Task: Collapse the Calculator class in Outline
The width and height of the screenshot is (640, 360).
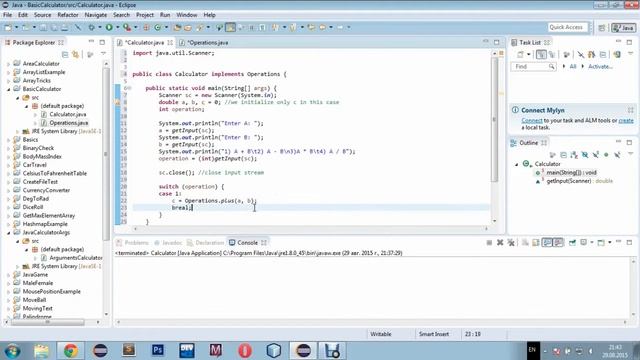Action: [x=517, y=164]
